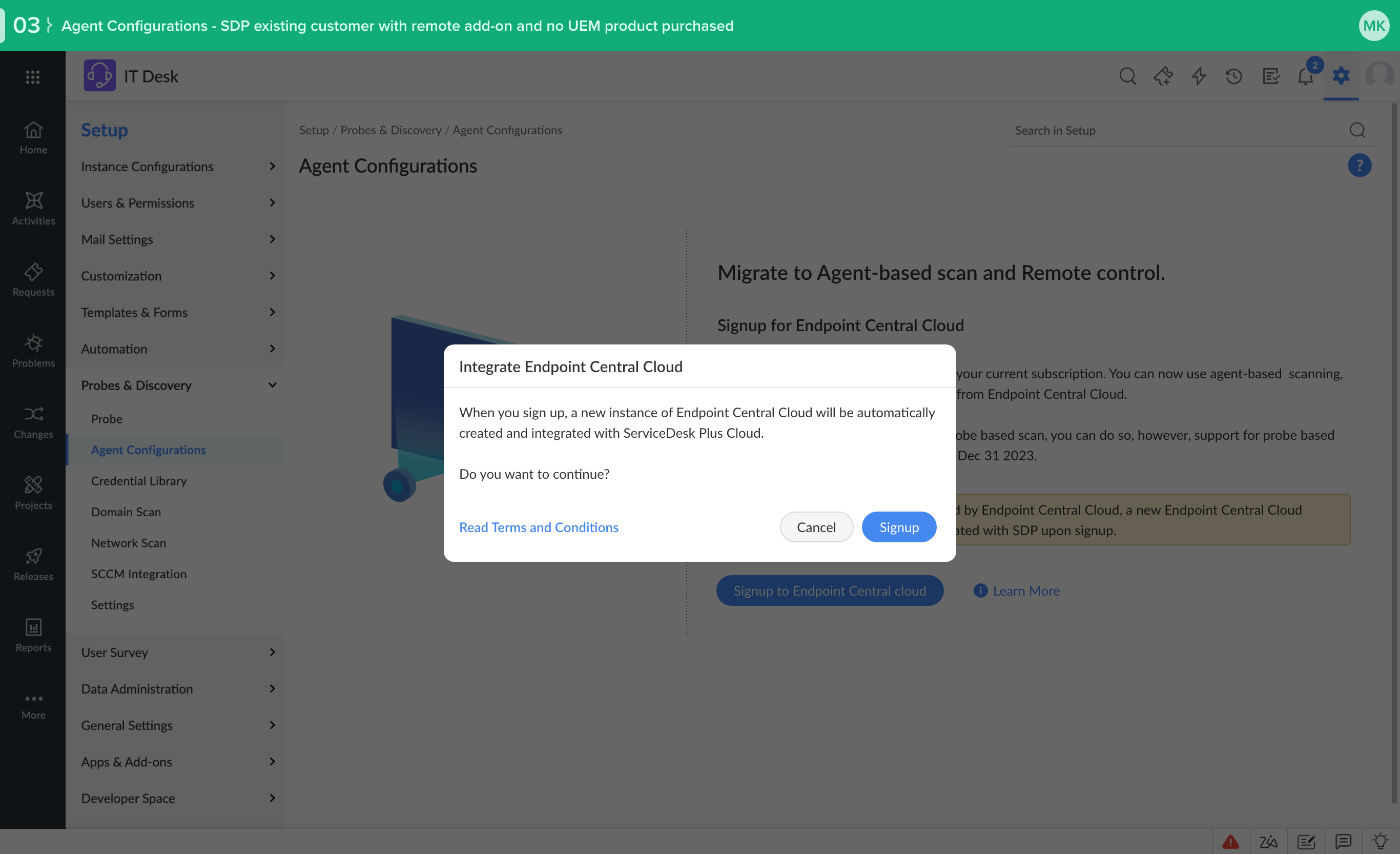Open Problems module
This screenshot has height=855, width=1400.
pyautogui.click(x=33, y=351)
